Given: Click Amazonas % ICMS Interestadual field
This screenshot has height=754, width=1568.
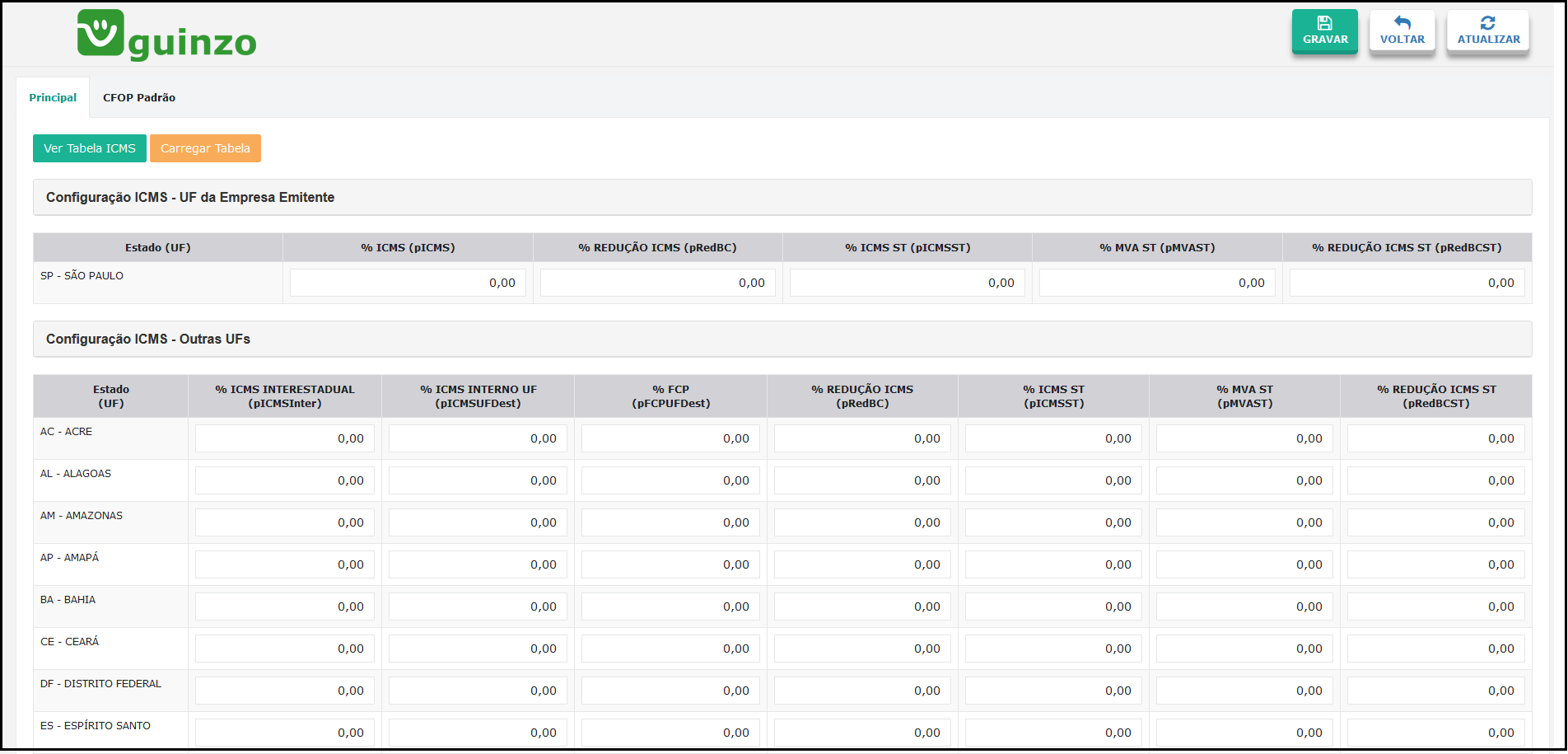Looking at the screenshot, I should point(285,522).
